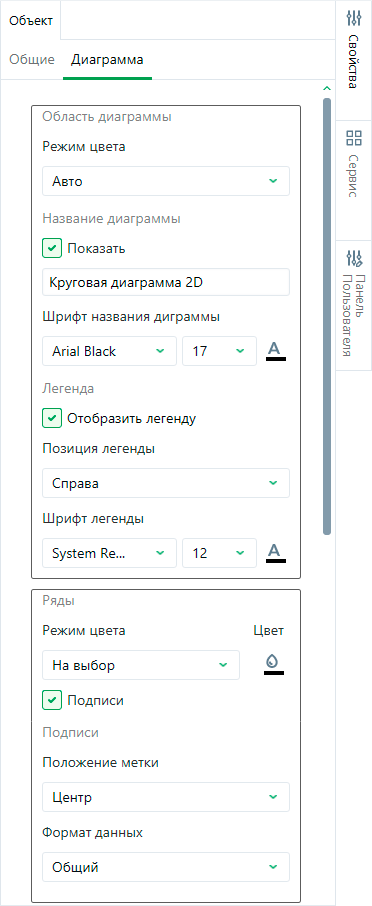Click chart title field Круговая диаграмма 2D
Viewport: 372px width, 906px height.
[x=166, y=282]
